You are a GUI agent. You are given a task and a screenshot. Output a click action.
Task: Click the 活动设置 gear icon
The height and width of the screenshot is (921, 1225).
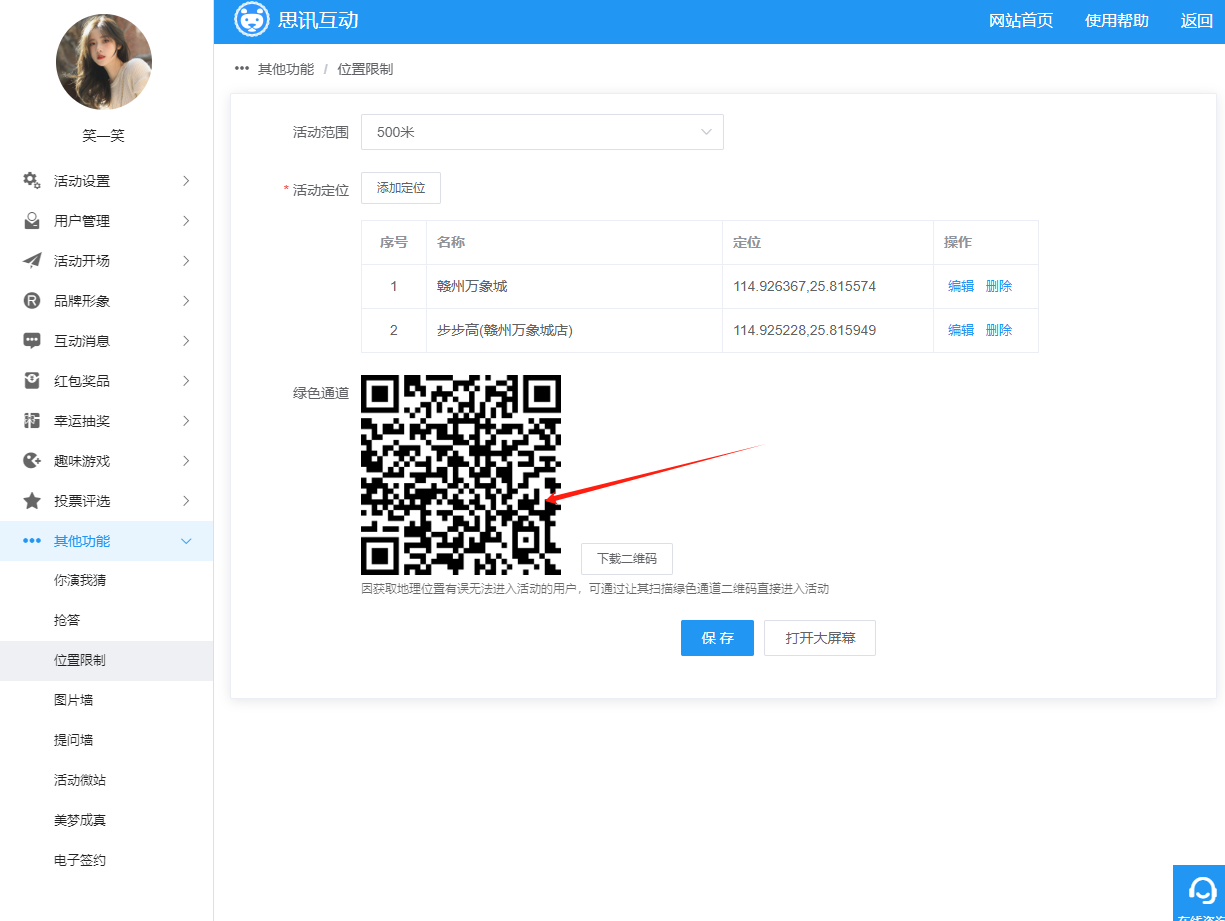click(31, 181)
